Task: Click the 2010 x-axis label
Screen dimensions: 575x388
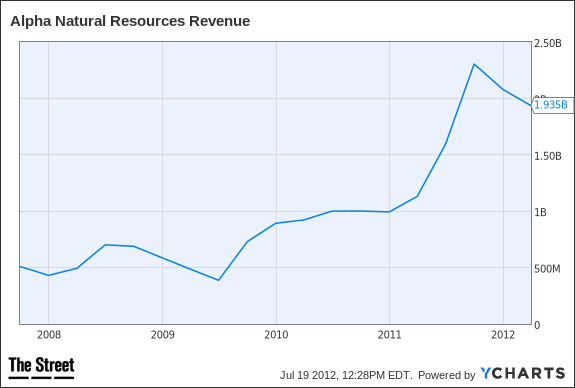Action: coord(276,335)
